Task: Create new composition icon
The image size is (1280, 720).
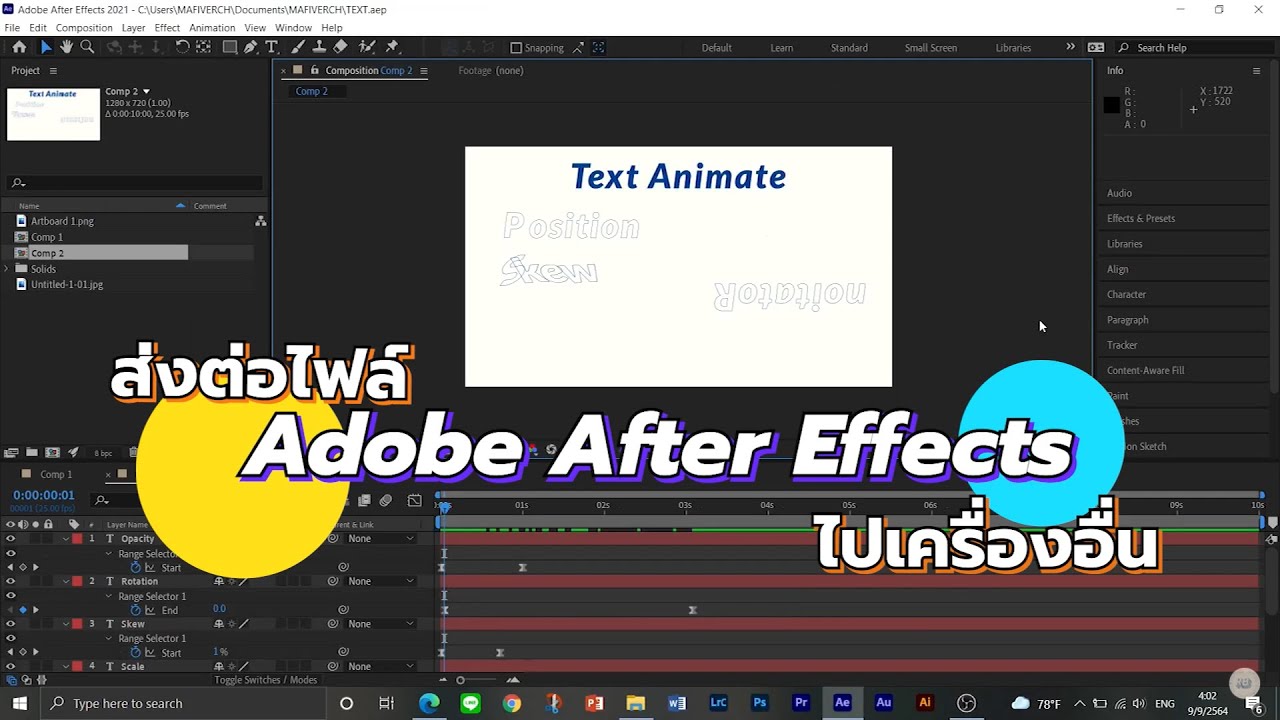Action: pyautogui.click(x=52, y=453)
